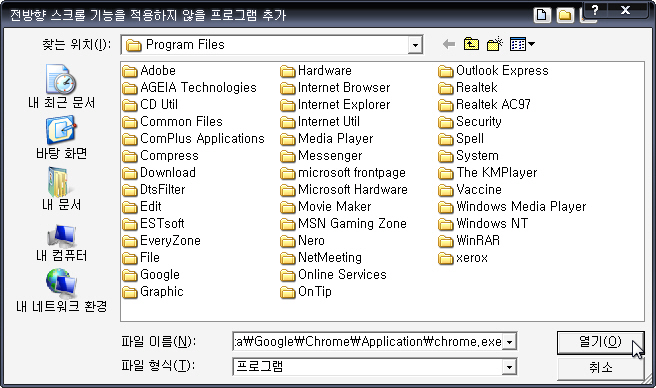Go back to the previous folder
This screenshot has width=656, height=388.
point(448,44)
